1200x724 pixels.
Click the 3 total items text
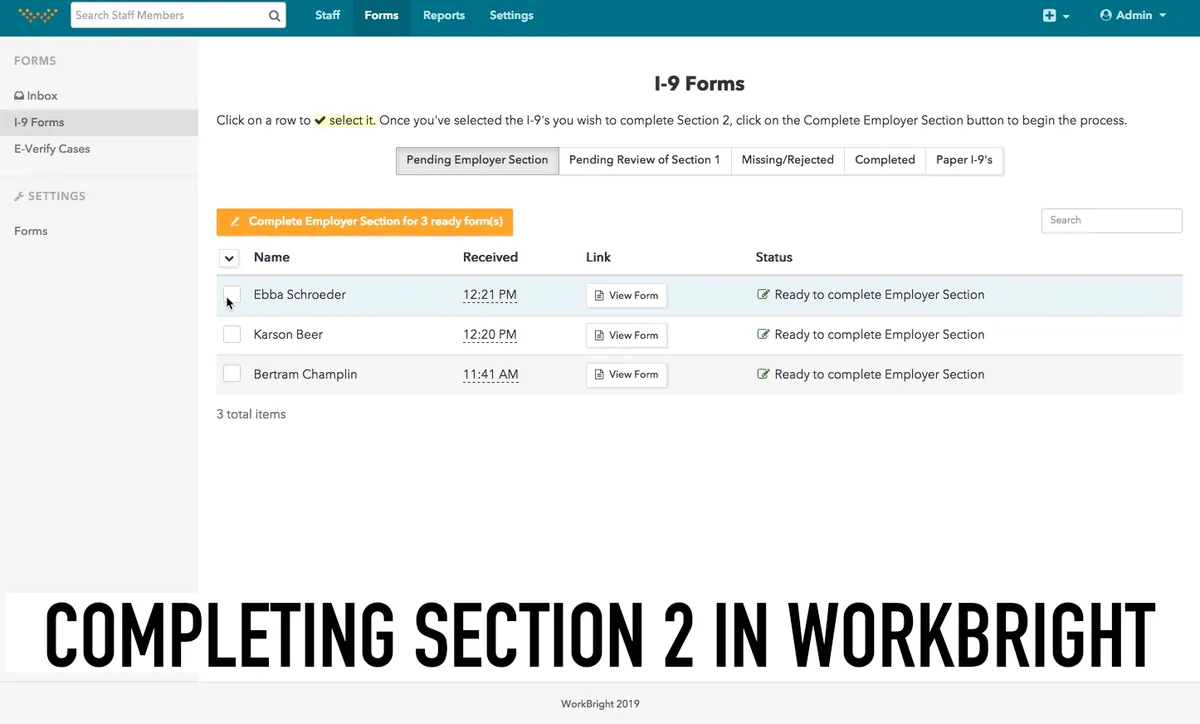coord(251,414)
